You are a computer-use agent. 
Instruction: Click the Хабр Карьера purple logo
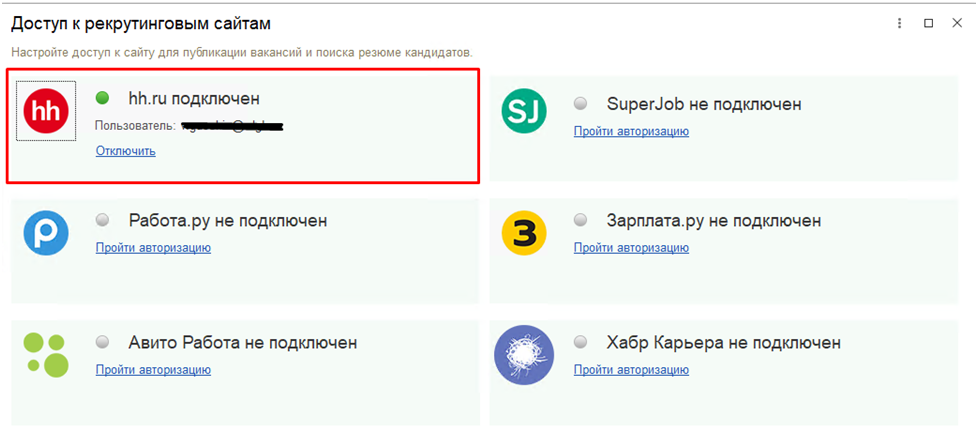tap(524, 354)
